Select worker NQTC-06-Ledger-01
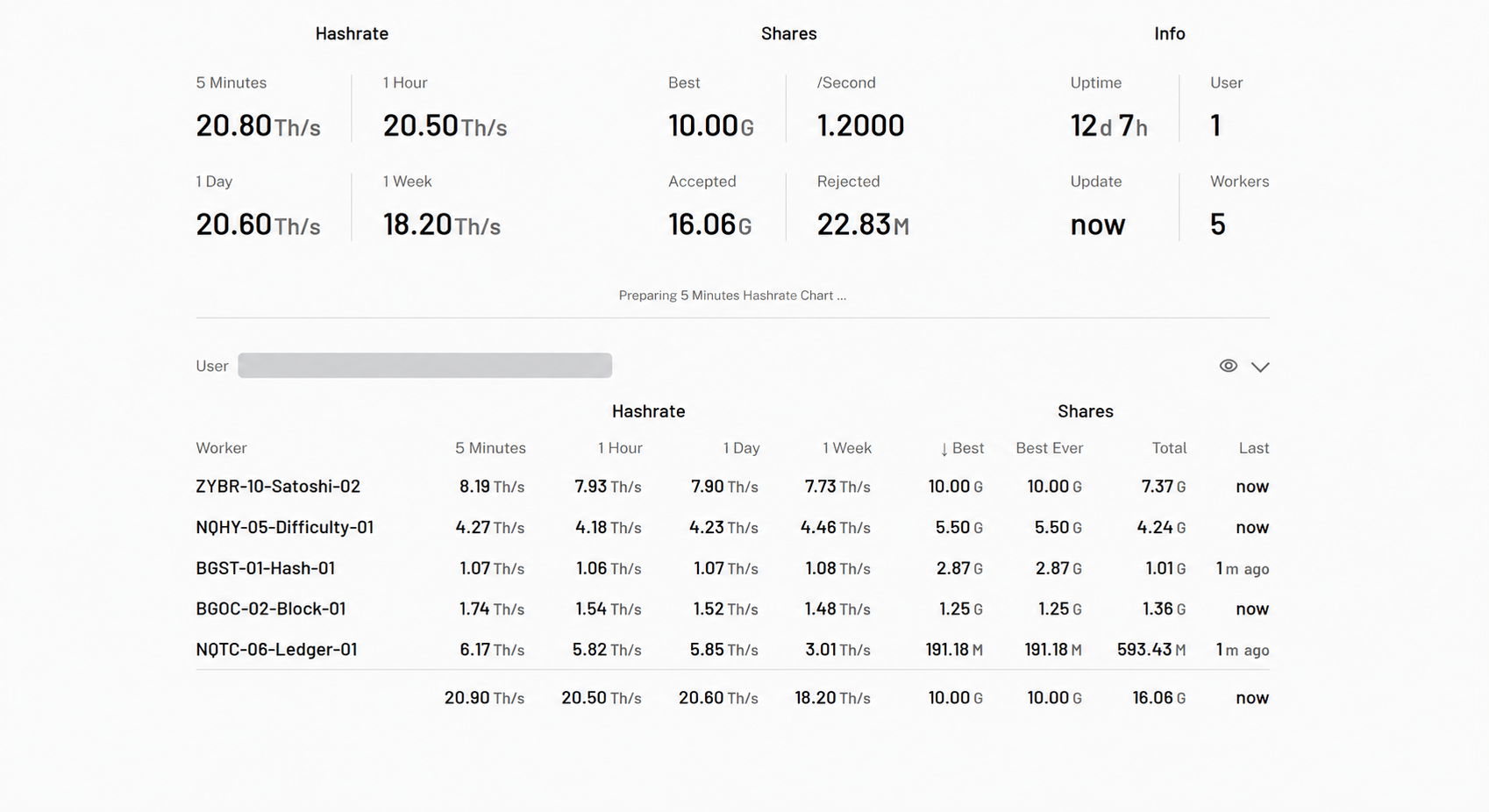Viewport: 1489px width, 812px height. (276, 650)
